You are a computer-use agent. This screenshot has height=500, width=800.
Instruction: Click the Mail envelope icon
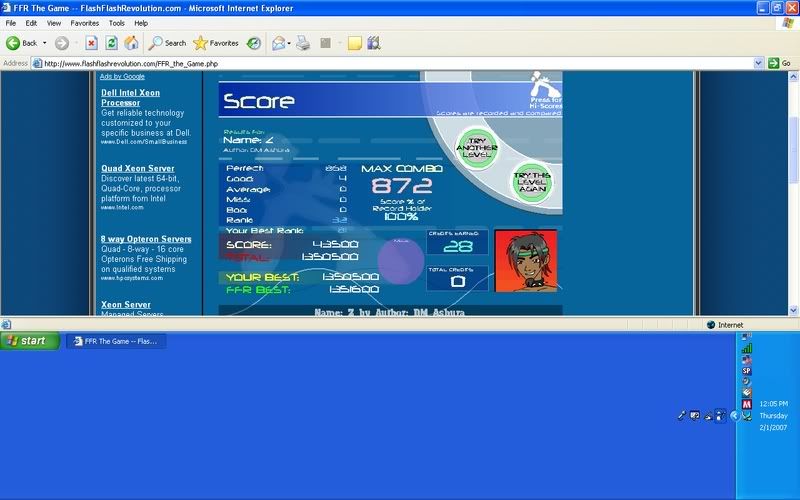click(x=278, y=43)
